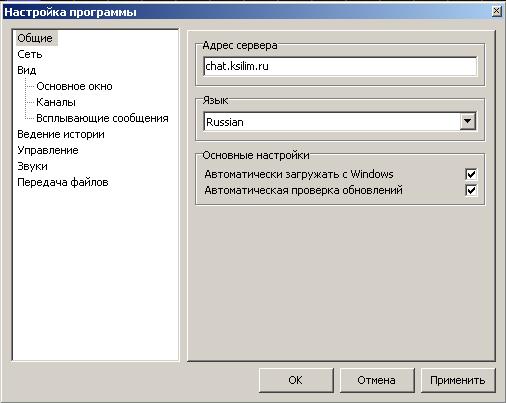Click the Применить button

[458, 380]
